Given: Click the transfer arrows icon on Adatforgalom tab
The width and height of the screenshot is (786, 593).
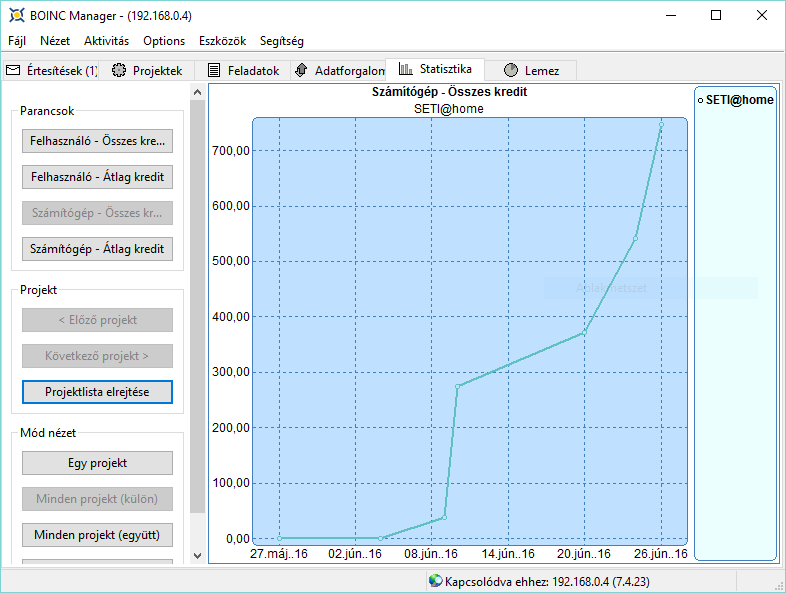Looking at the screenshot, I should [301, 70].
